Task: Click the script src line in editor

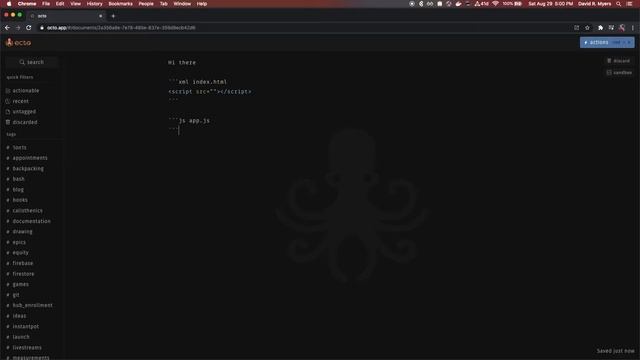Action: 210,91
